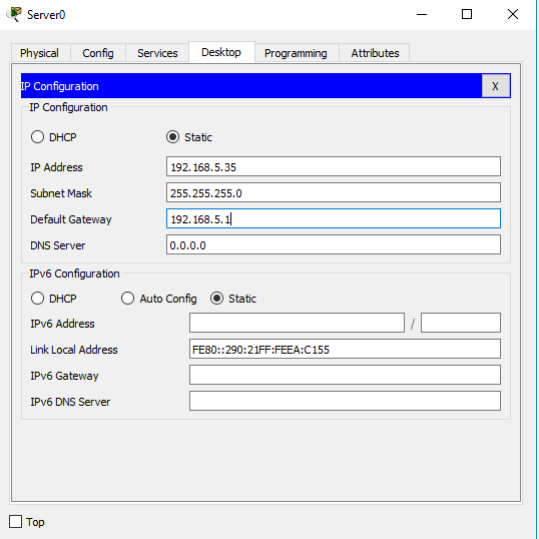Go to the Programming tab
Viewport: 539px width, 539px height.
[296, 53]
